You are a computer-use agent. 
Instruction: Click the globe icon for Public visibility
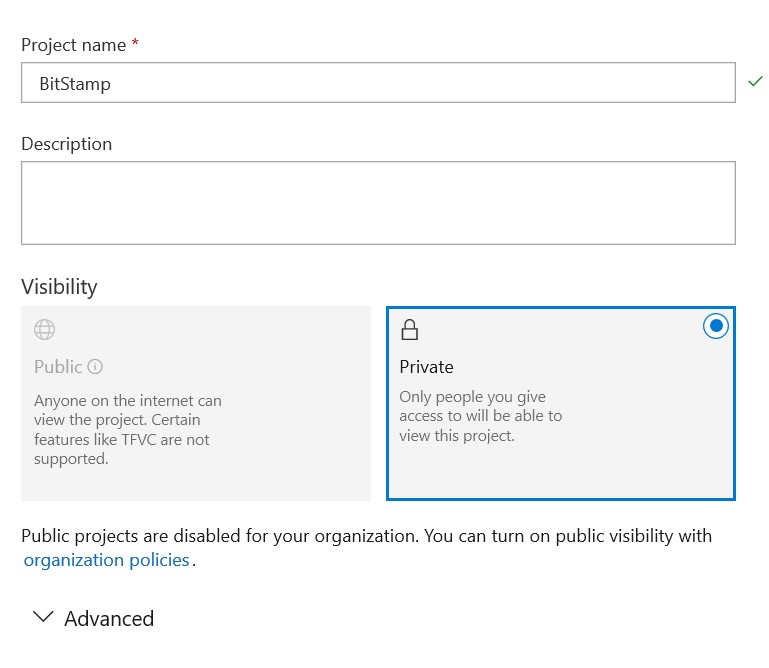pos(45,329)
